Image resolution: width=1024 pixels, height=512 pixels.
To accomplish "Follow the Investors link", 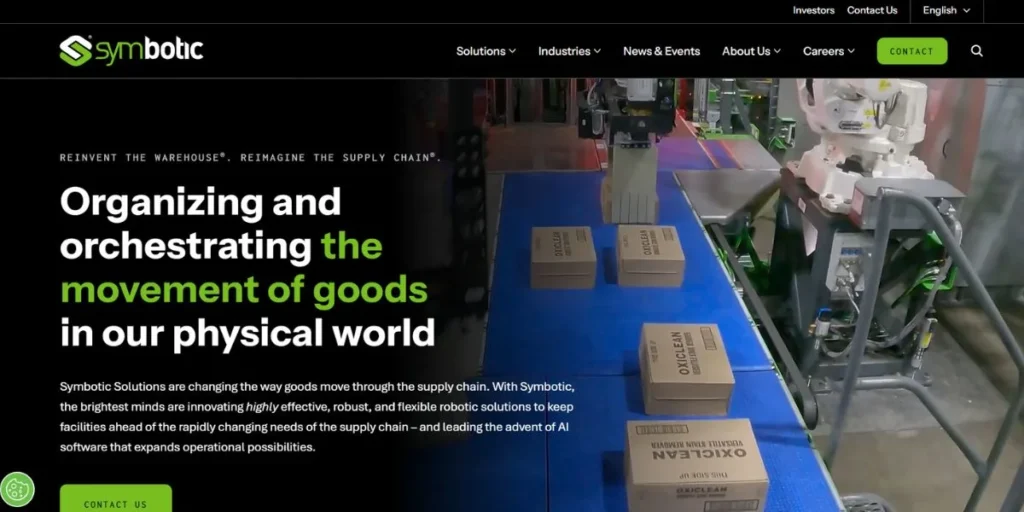I will coord(814,10).
